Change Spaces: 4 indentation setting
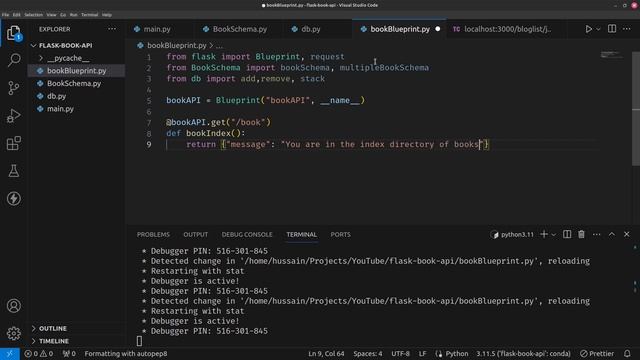This screenshot has width=640, height=360. (368, 353)
